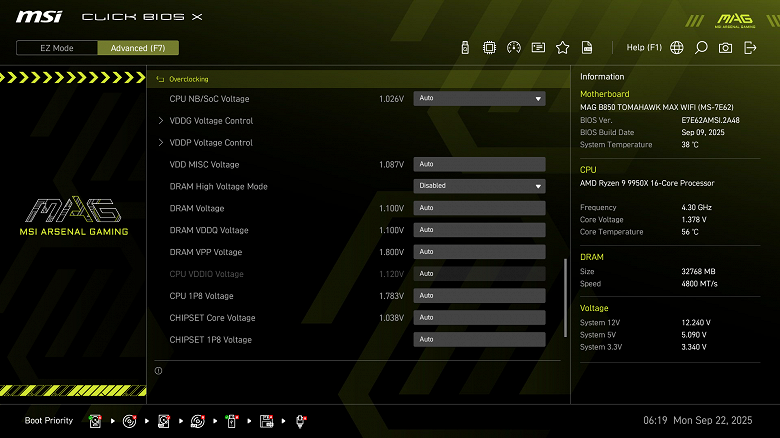Go back using the Overclocking return arrow

160,79
